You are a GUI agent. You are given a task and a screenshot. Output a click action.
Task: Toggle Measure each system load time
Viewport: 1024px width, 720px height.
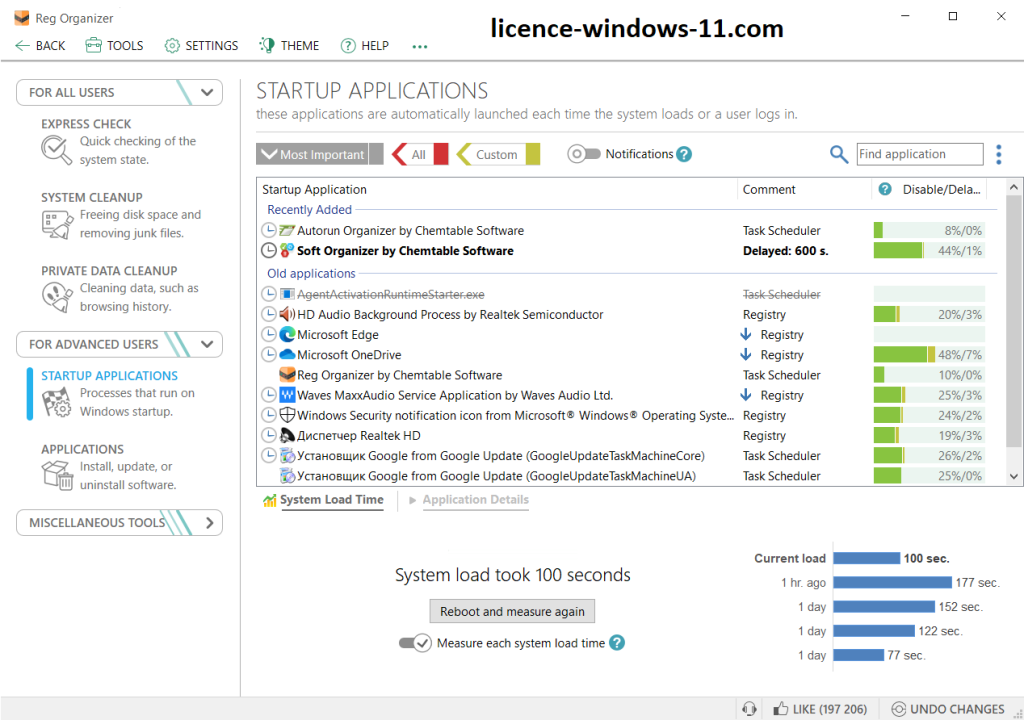(415, 643)
